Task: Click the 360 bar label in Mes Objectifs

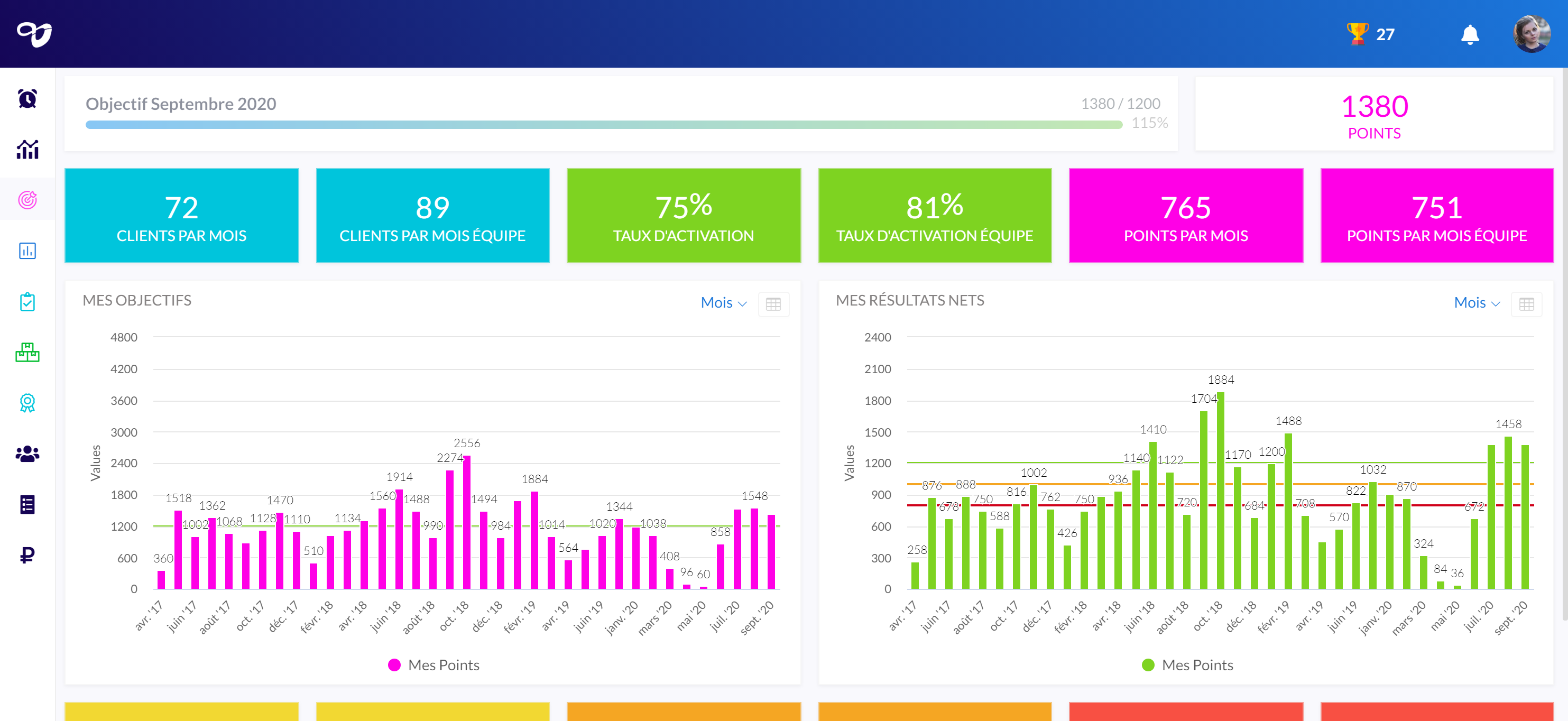Action: coord(163,558)
